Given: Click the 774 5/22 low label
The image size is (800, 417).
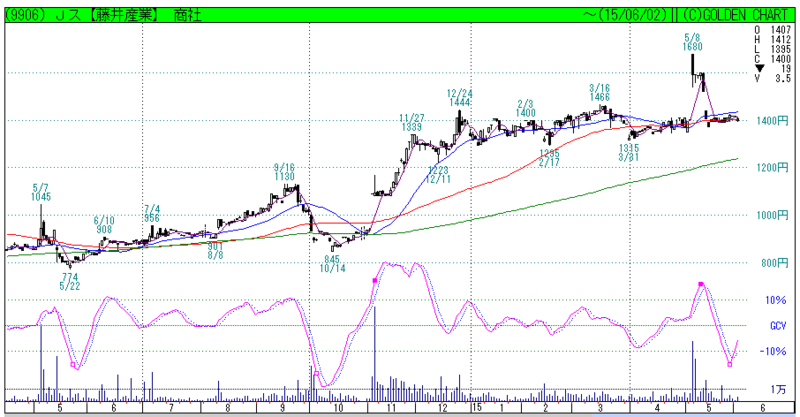Looking at the screenshot, I should [70, 282].
